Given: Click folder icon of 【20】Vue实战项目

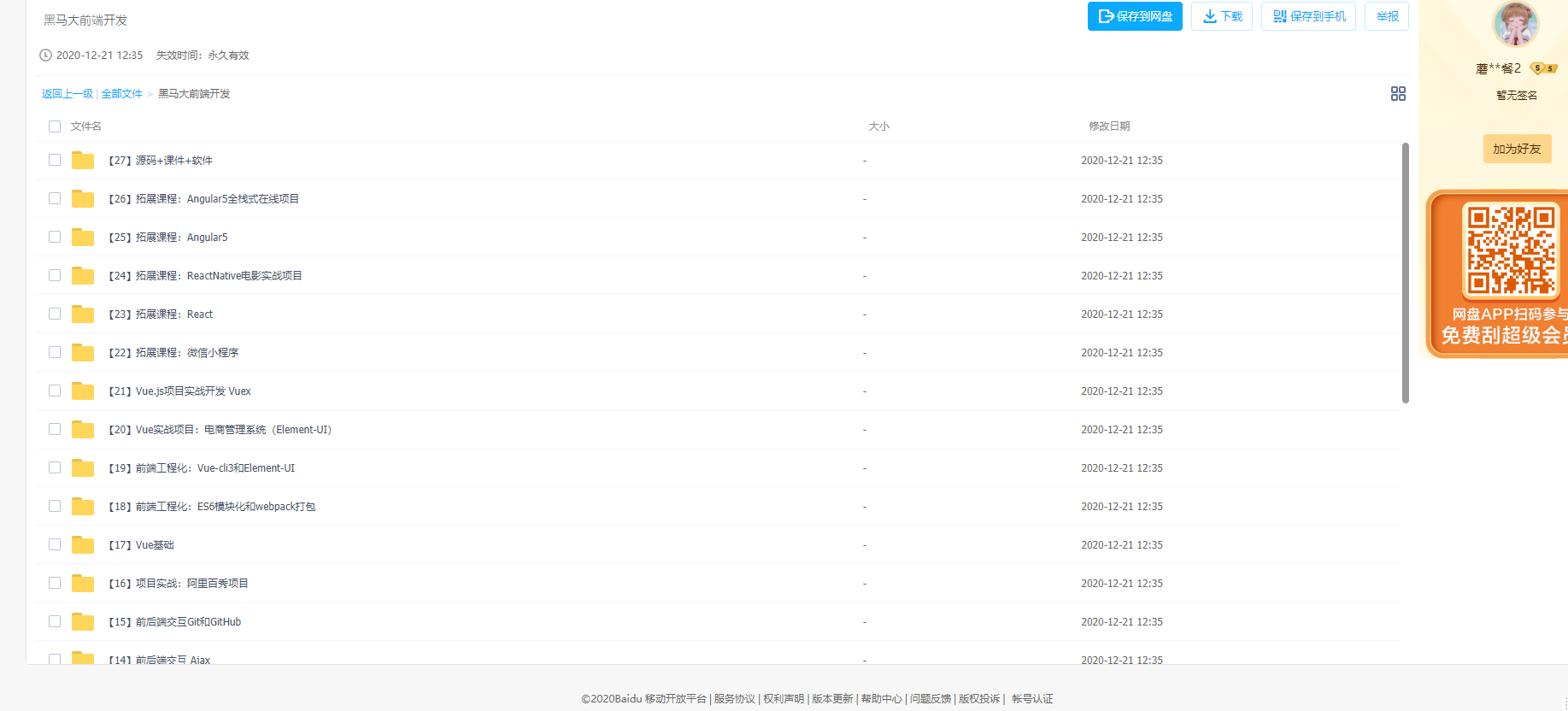Looking at the screenshot, I should [83, 429].
